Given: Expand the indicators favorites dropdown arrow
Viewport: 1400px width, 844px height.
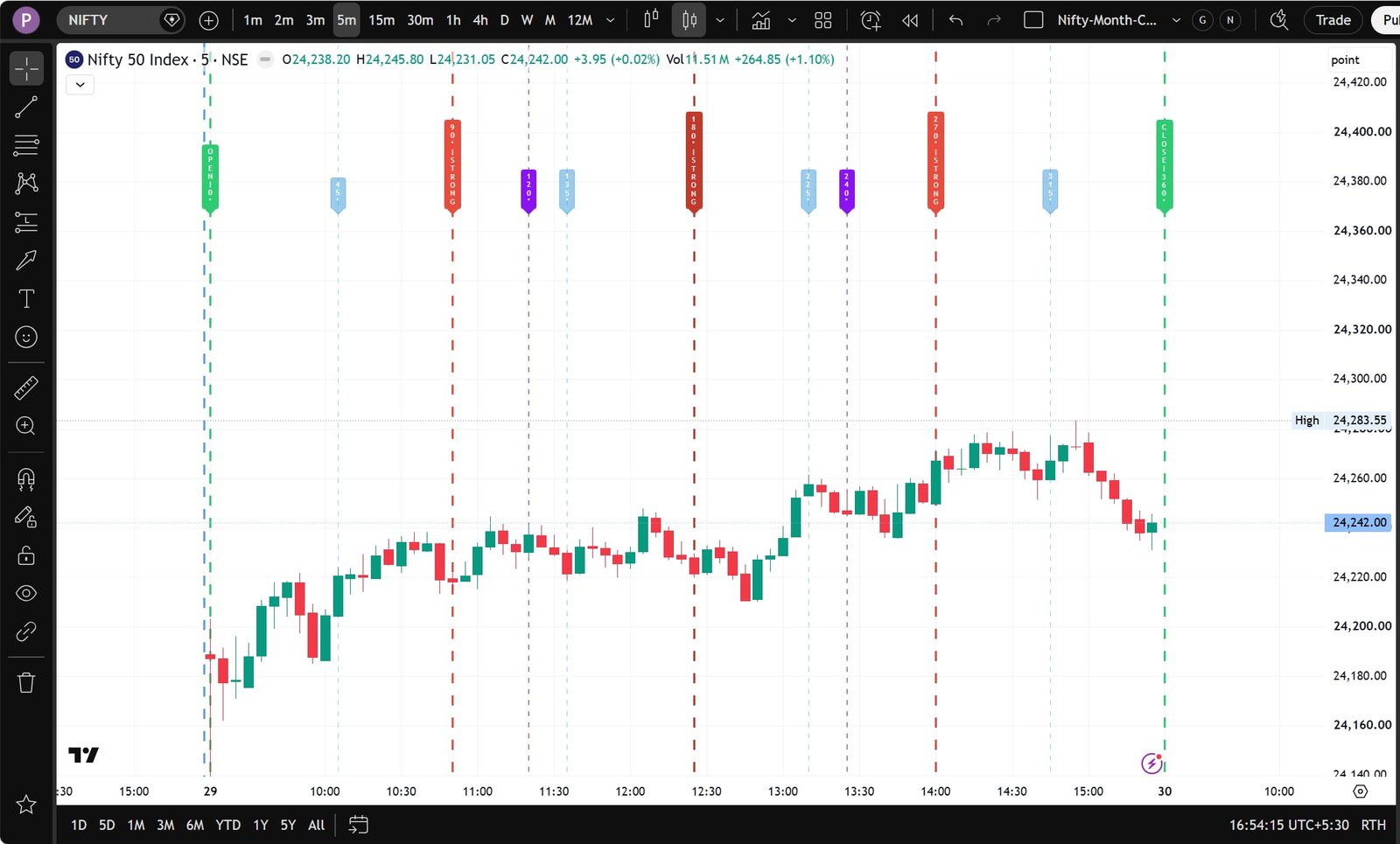Looking at the screenshot, I should 792,20.
